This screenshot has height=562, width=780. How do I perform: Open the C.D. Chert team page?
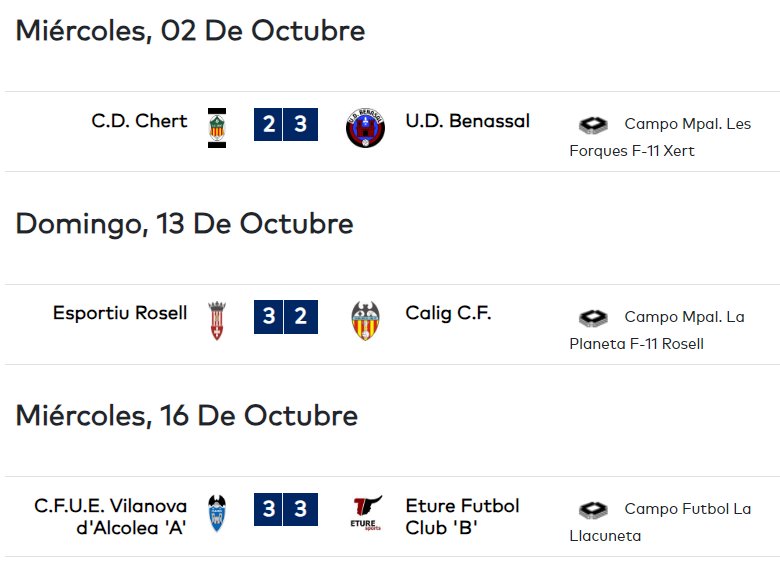(x=139, y=121)
